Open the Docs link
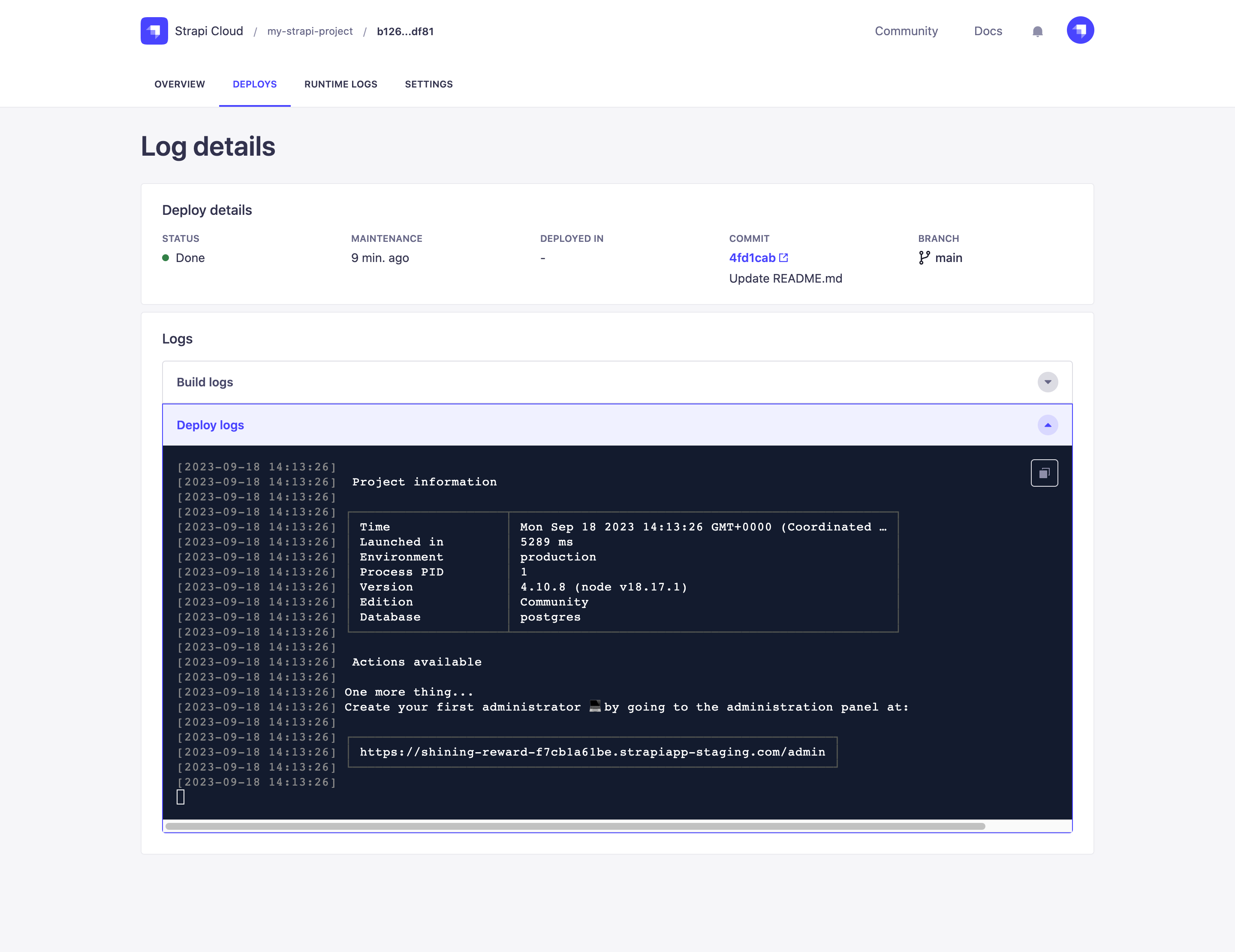This screenshot has width=1235, height=952. coord(987,31)
